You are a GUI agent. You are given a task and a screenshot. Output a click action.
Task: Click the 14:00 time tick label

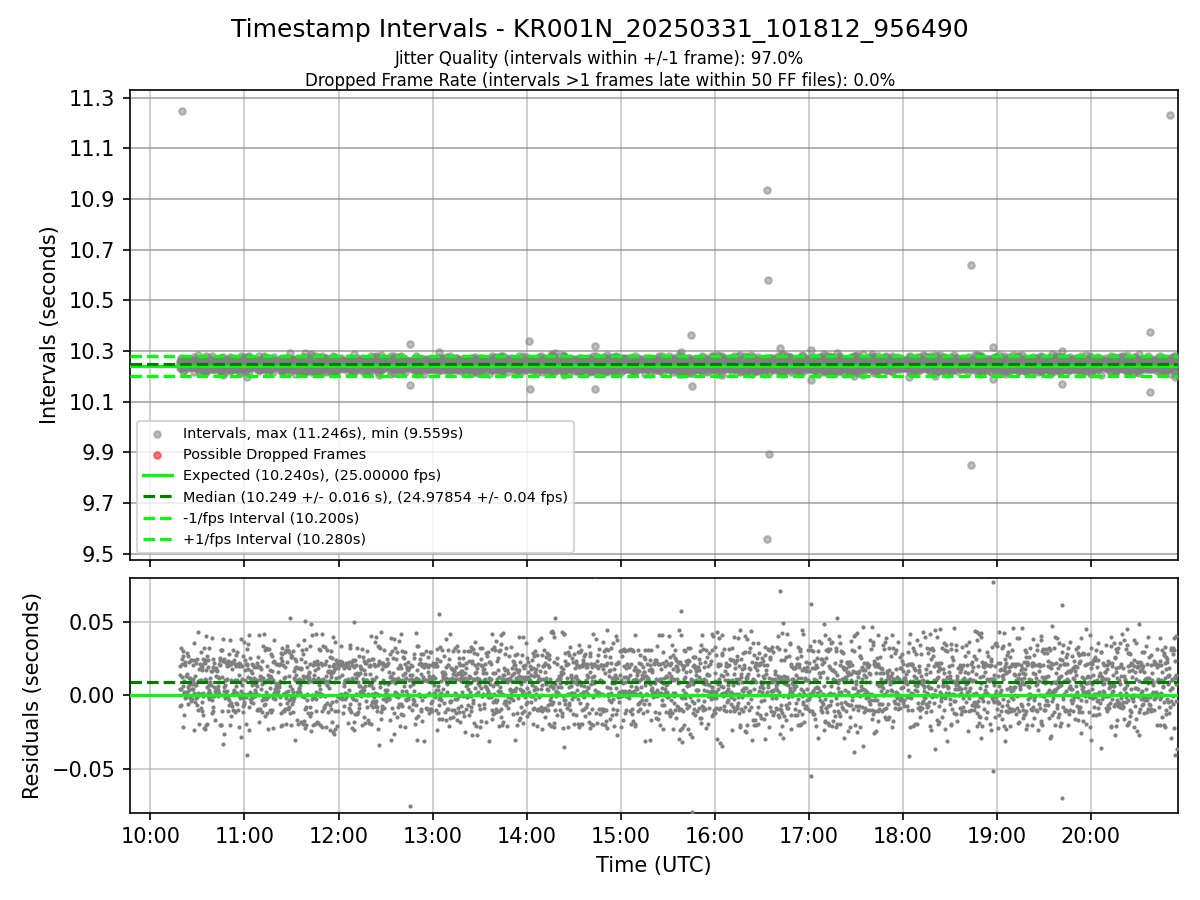click(x=526, y=835)
